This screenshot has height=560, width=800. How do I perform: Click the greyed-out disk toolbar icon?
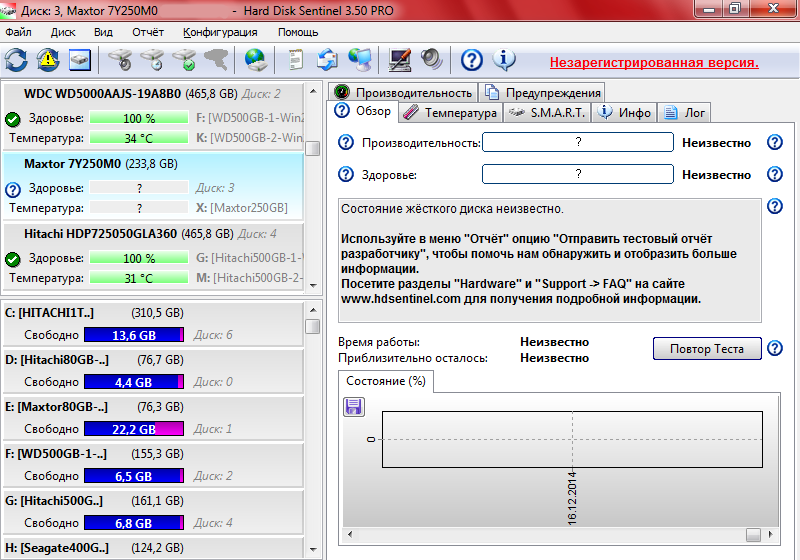216,61
